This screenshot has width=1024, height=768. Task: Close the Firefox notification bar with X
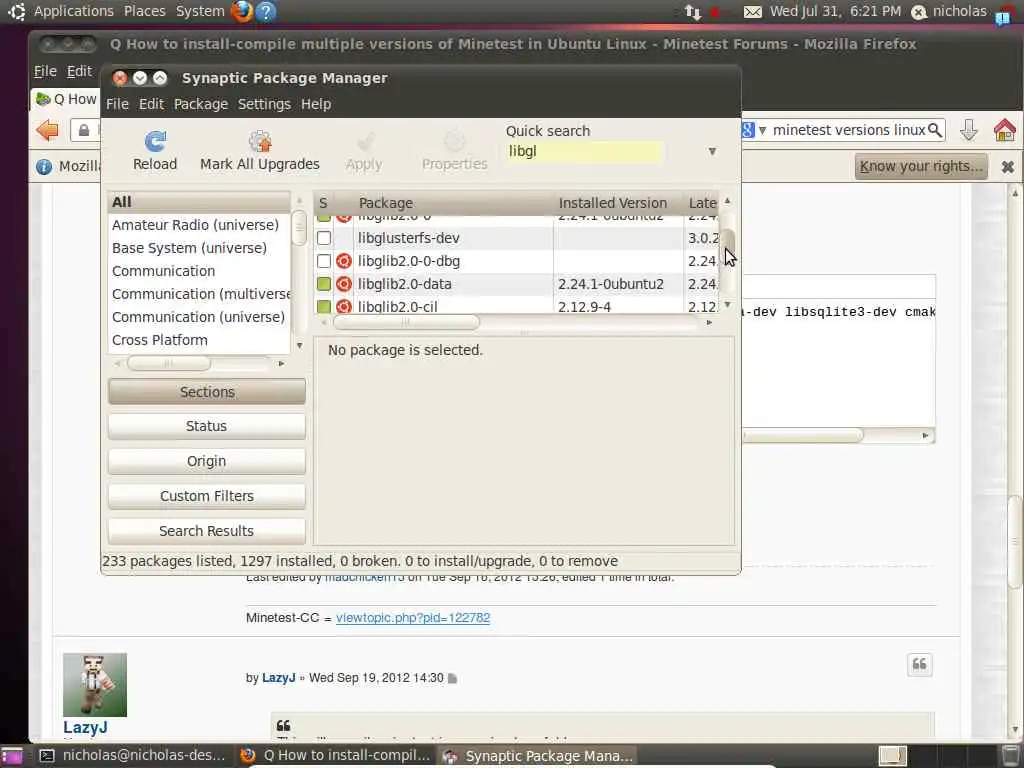coord(1008,167)
